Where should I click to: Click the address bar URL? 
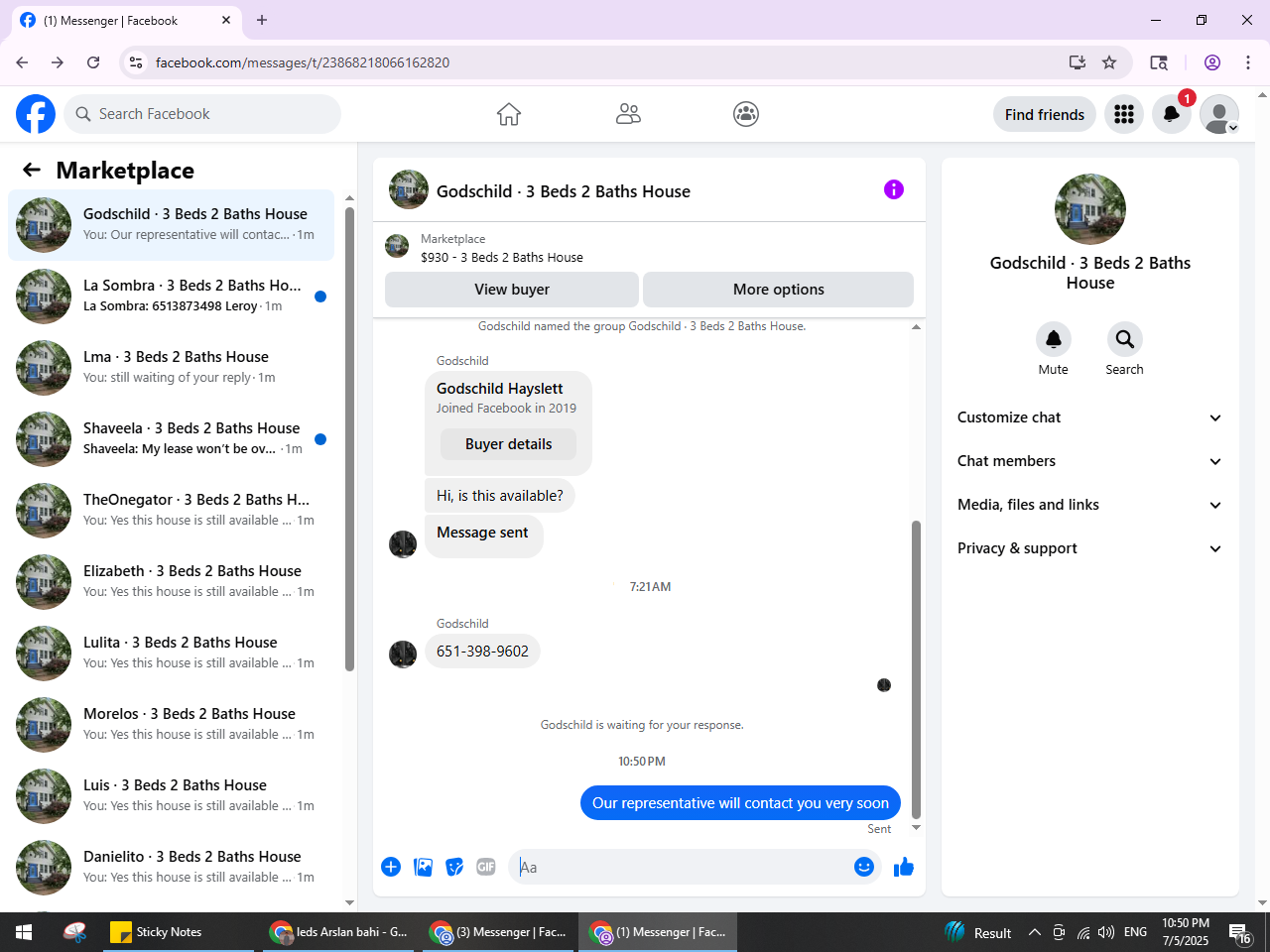tap(303, 62)
